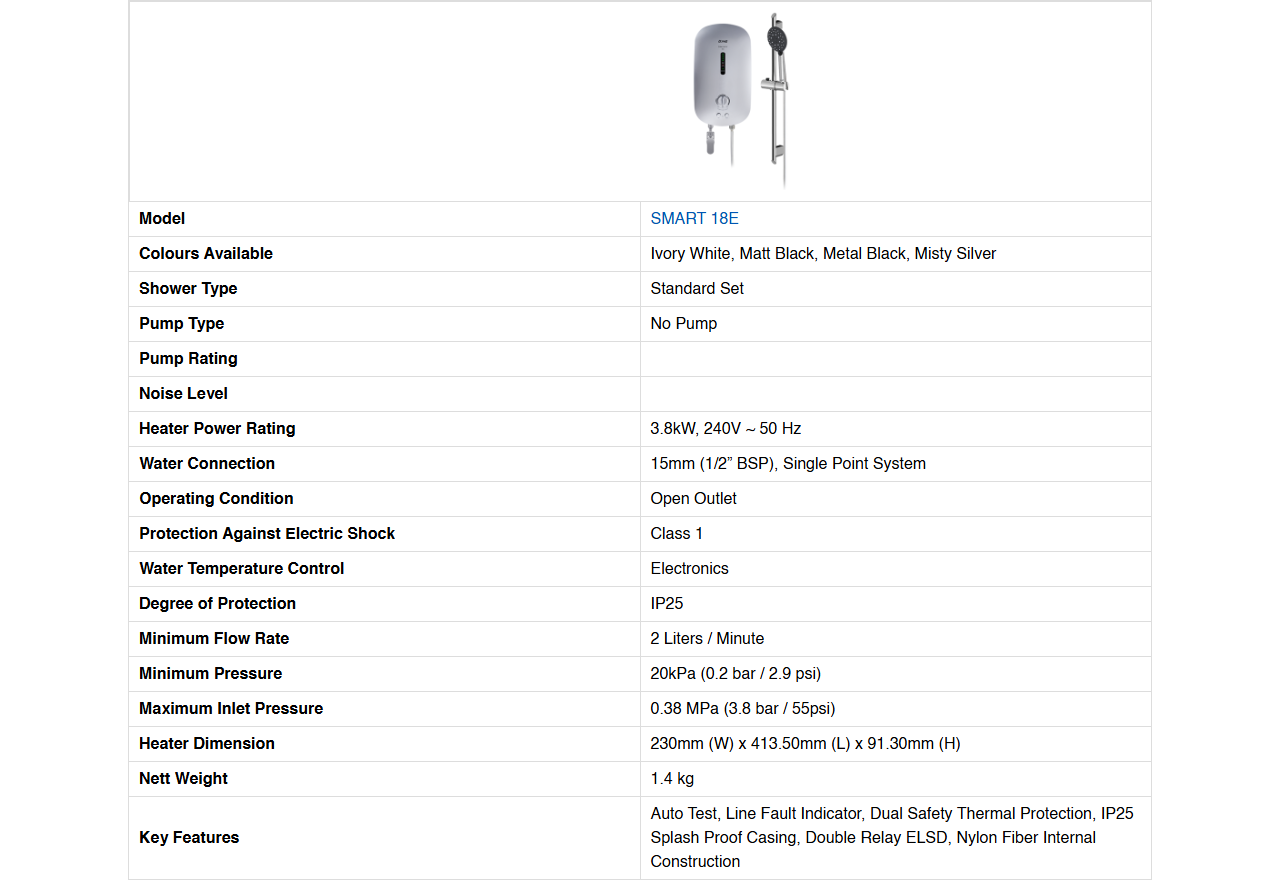The image size is (1280, 880).
Task: Select the 'Pump Type' label
Action: coord(182,323)
